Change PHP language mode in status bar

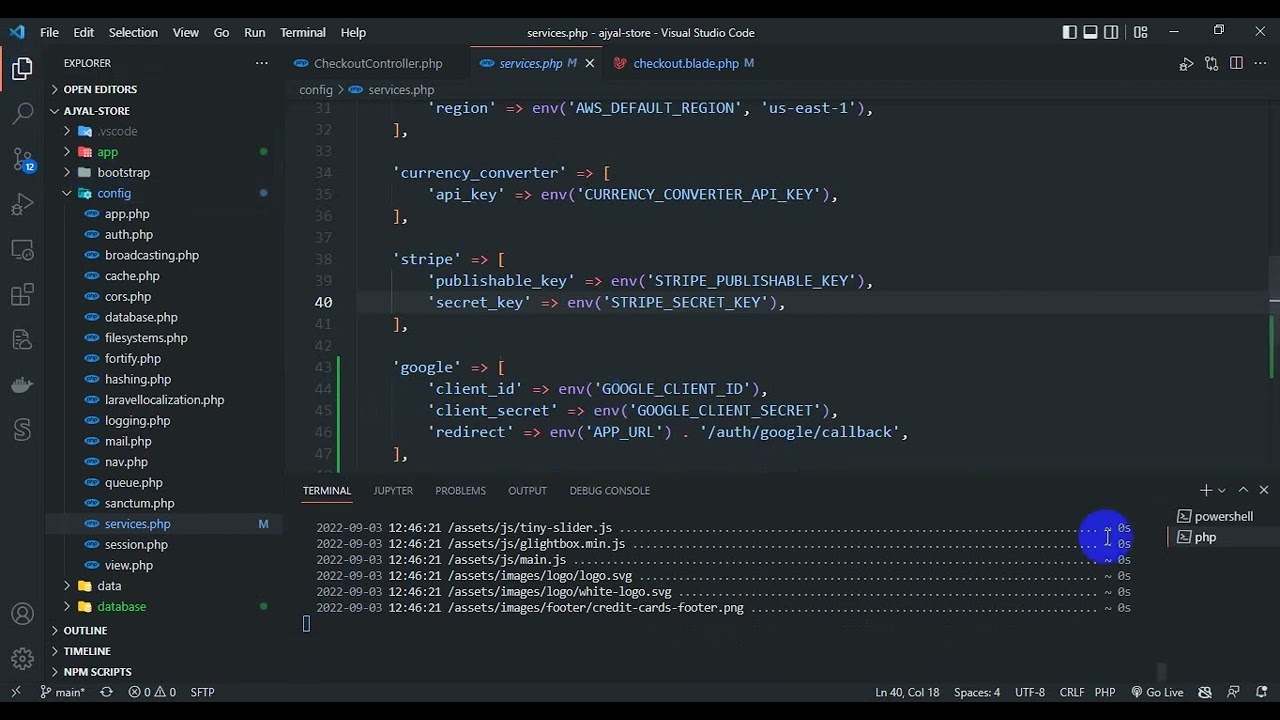(1105, 692)
